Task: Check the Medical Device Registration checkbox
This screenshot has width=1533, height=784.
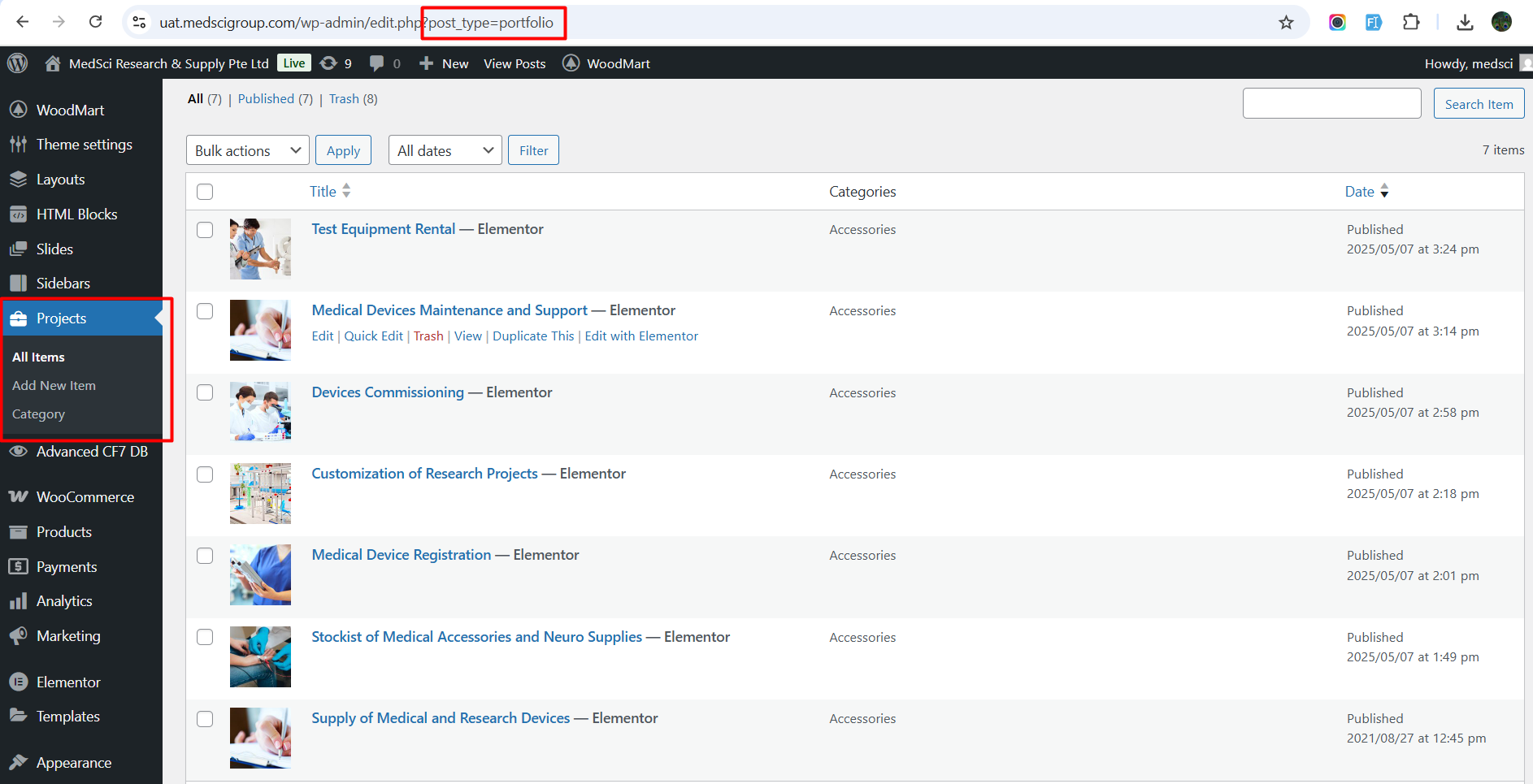Action: (x=205, y=556)
